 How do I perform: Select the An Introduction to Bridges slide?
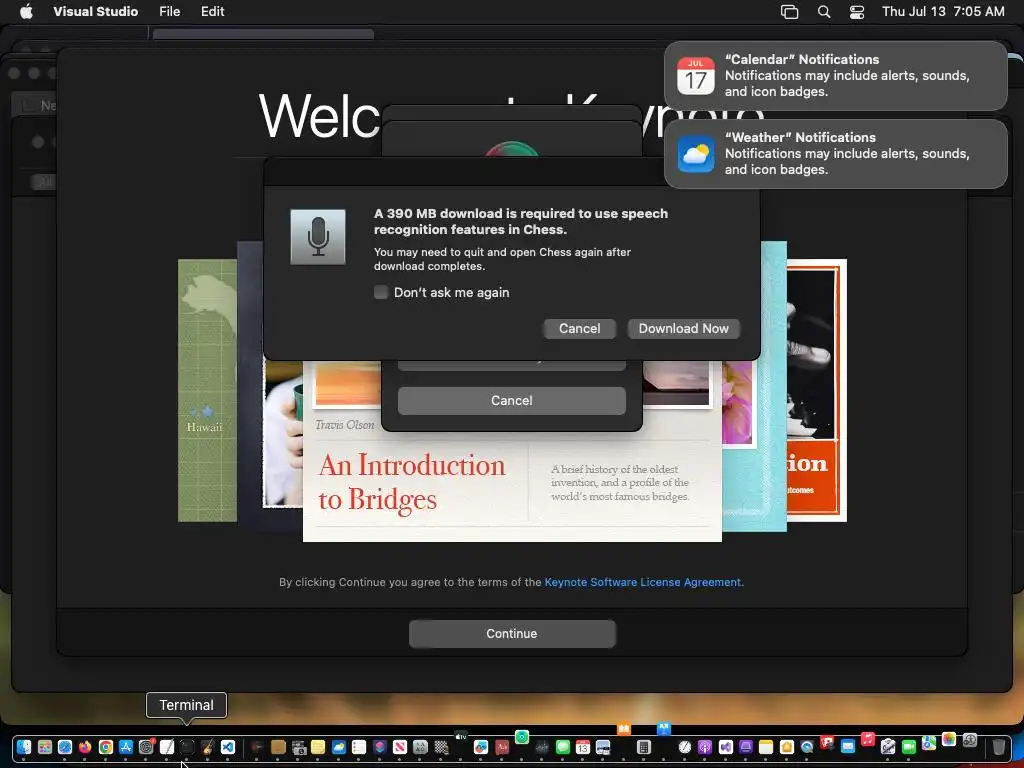tap(512, 482)
